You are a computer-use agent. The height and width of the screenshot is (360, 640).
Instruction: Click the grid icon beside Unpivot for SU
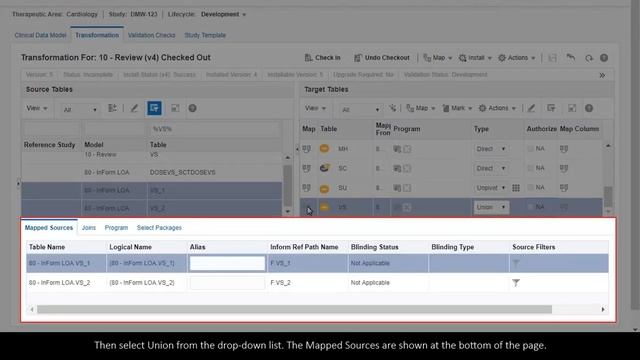tap(516, 188)
